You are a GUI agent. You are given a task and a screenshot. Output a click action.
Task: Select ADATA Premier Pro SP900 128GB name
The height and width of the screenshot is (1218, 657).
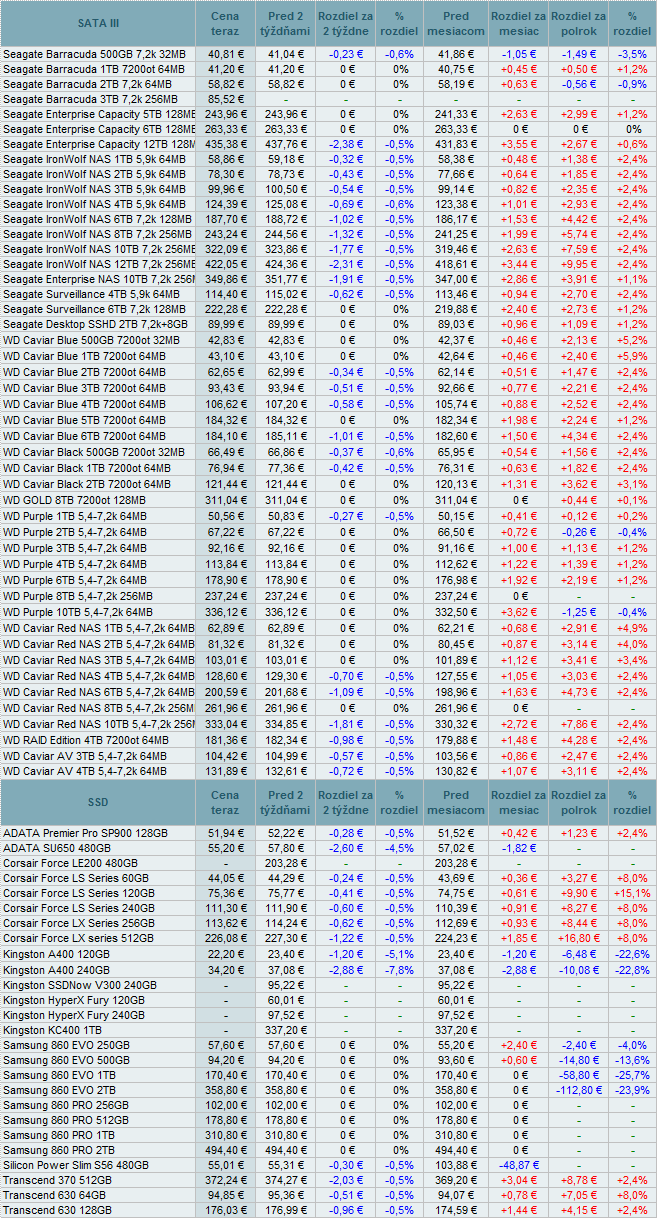pos(85,833)
